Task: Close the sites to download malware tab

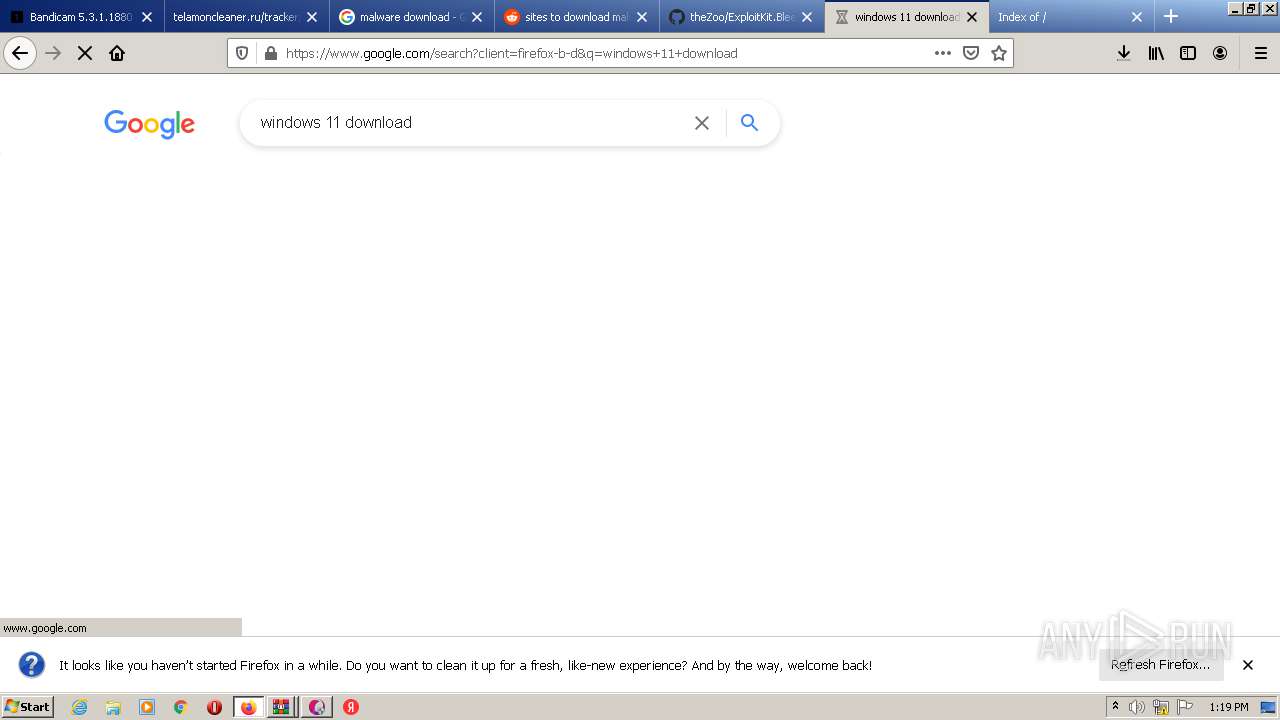Action: (642, 17)
